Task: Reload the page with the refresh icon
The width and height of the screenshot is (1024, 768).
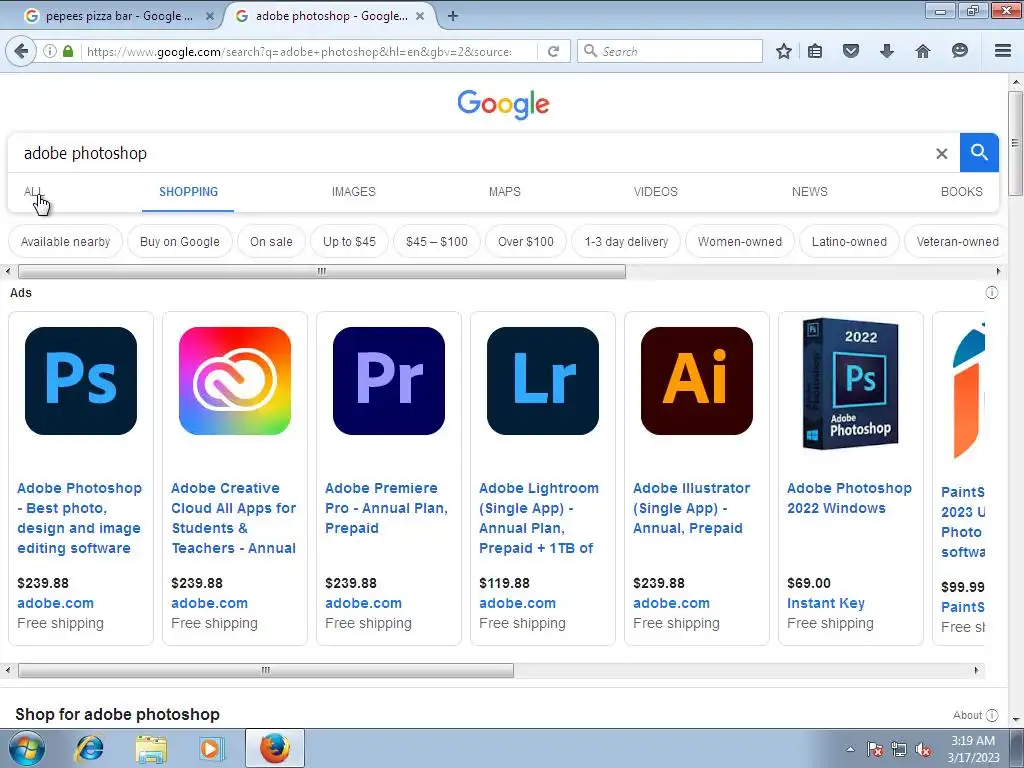Action: (x=553, y=51)
